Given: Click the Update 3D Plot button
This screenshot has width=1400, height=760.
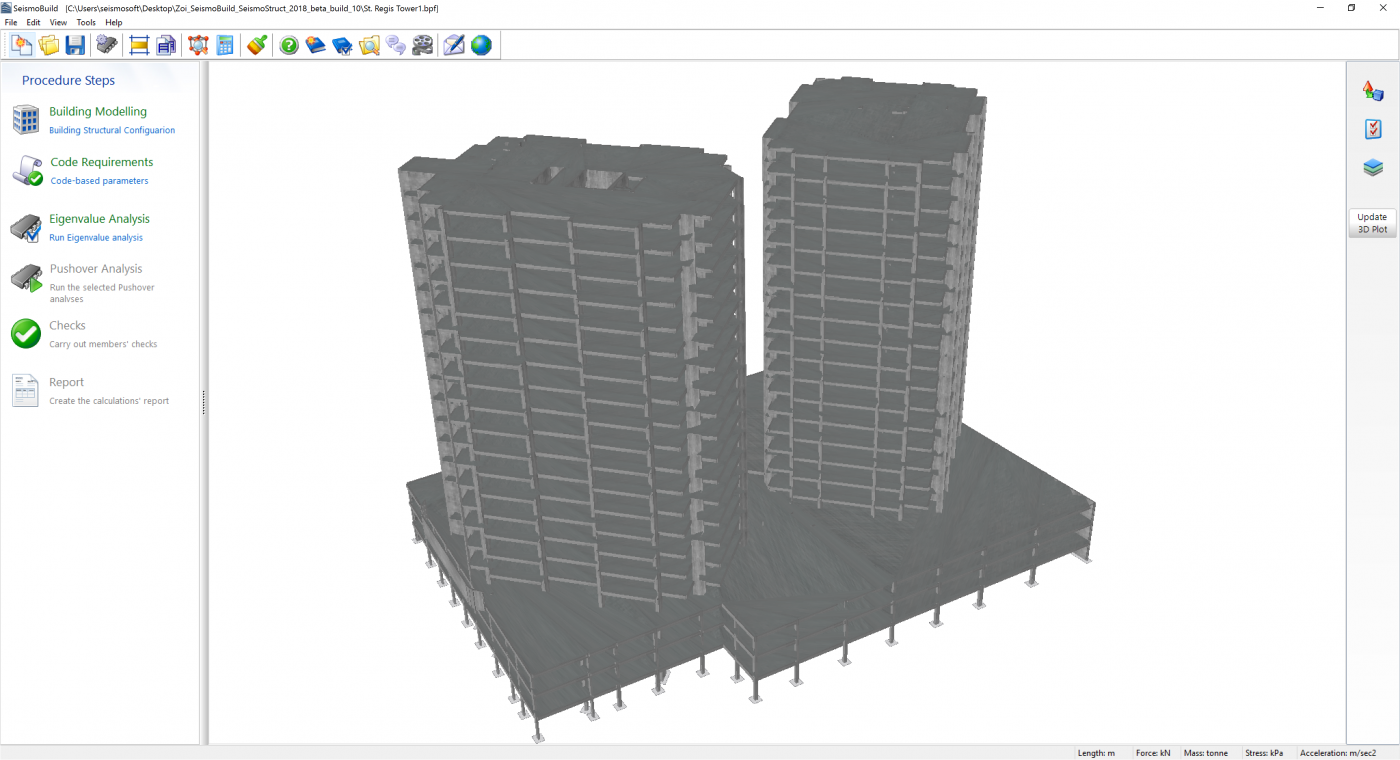Looking at the screenshot, I should pos(1372,223).
